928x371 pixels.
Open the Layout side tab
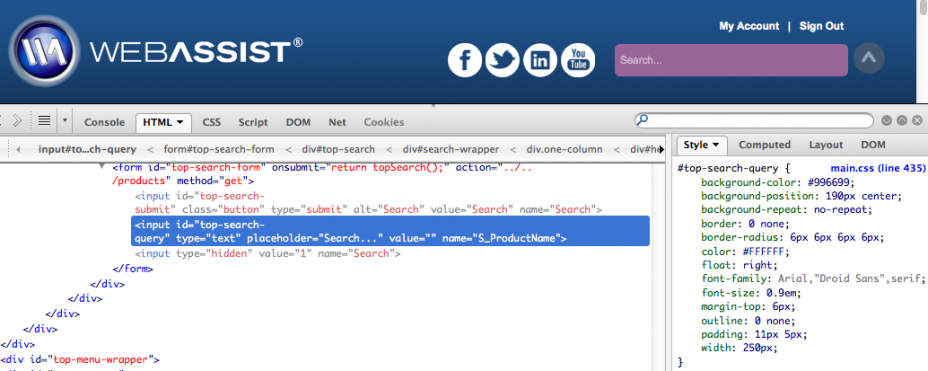826,145
